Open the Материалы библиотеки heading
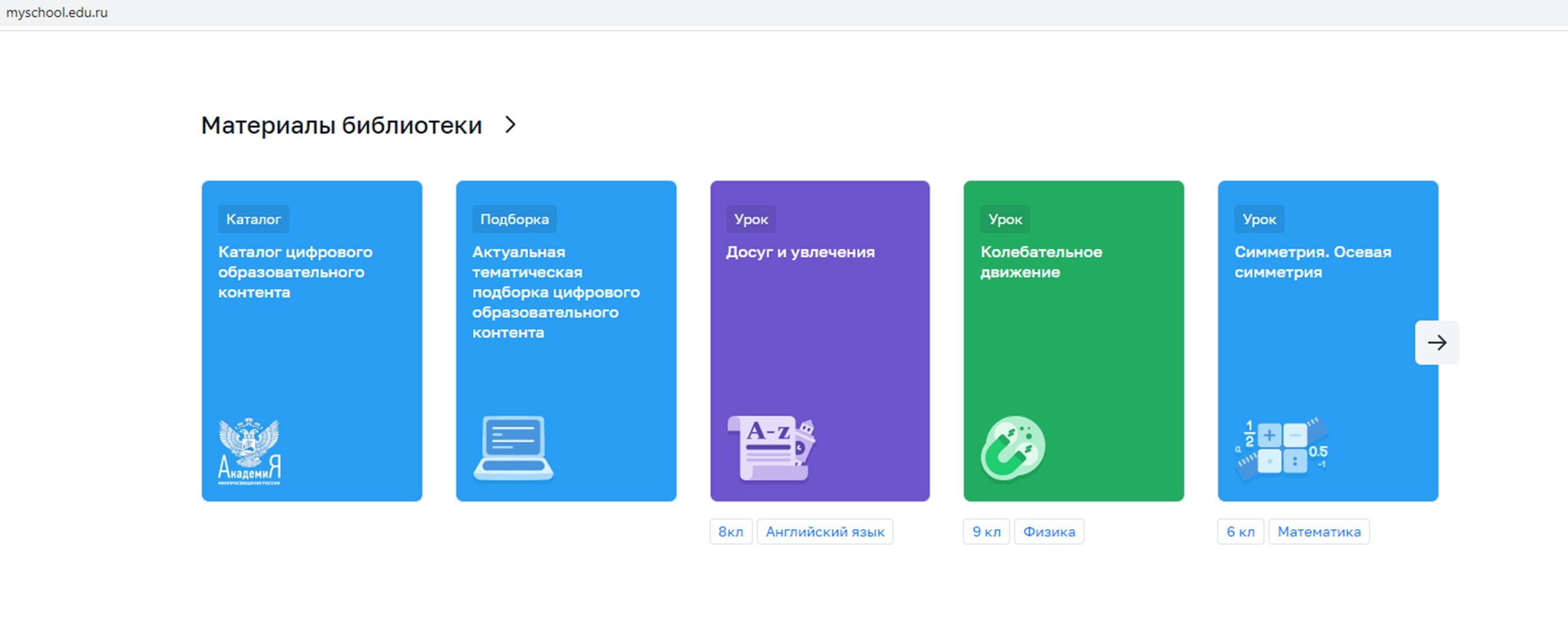This screenshot has height=635, width=1568. coord(342,125)
